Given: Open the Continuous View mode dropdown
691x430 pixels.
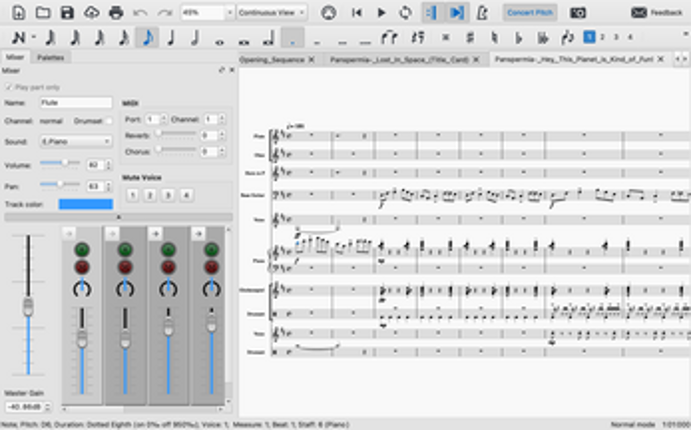Looking at the screenshot, I should point(271,12).
